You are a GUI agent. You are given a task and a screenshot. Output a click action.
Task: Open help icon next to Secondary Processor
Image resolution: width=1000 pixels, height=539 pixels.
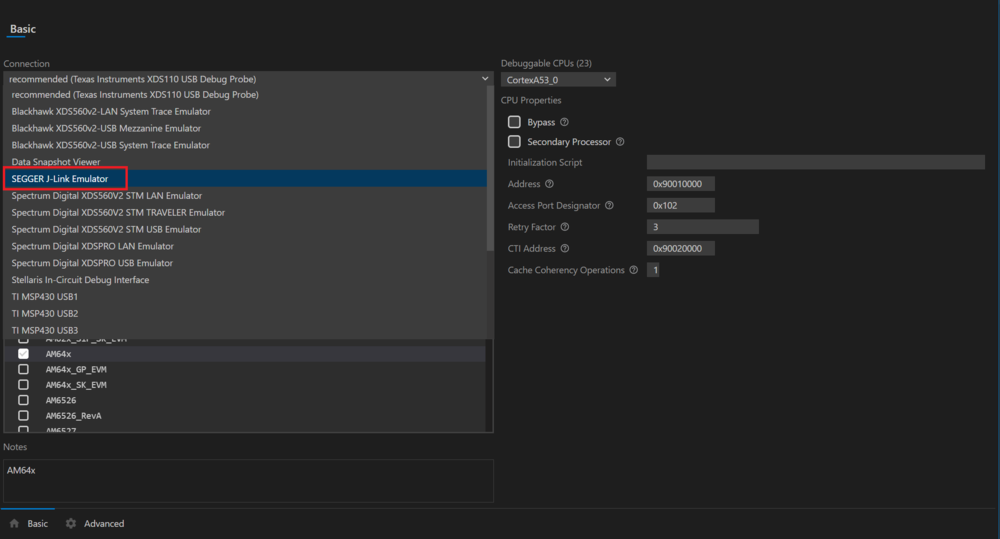620,142
